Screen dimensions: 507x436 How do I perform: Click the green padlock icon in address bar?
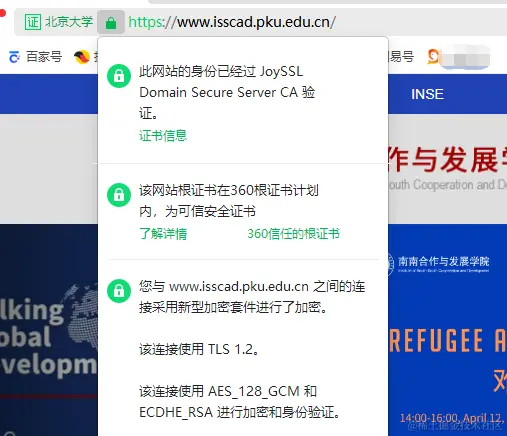coord(111,22)
